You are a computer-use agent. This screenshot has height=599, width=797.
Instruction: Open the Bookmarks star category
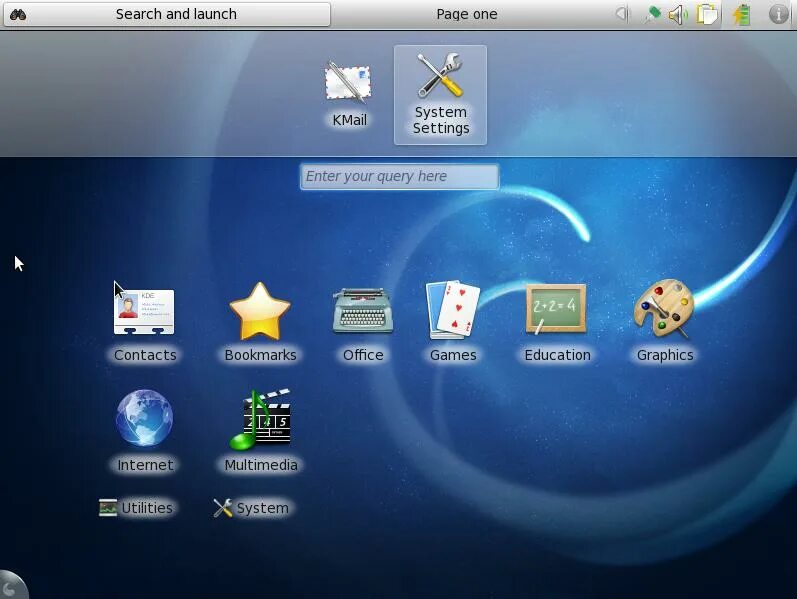click(260, 322)
